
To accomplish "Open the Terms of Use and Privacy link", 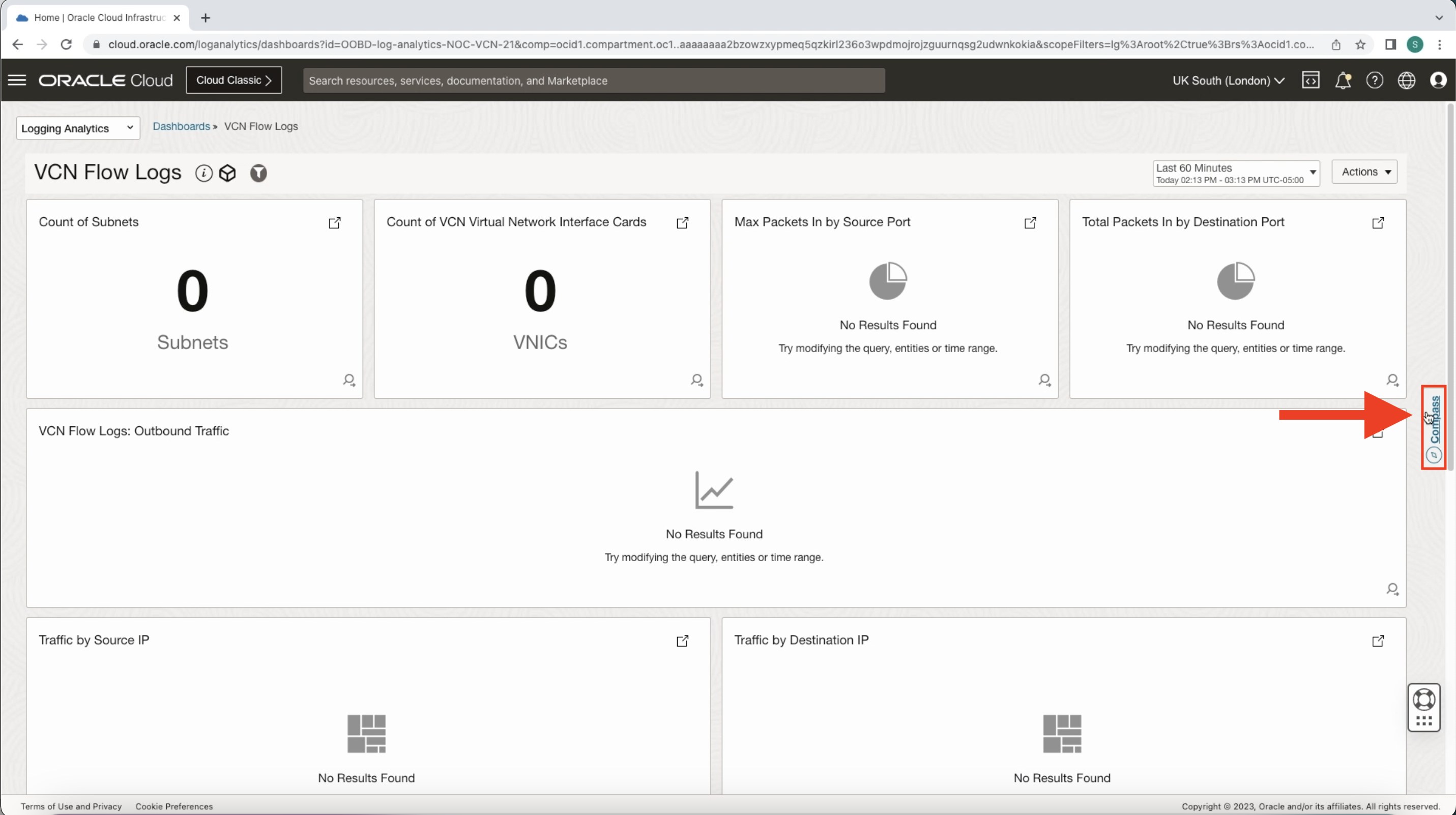I will (71, 806).
